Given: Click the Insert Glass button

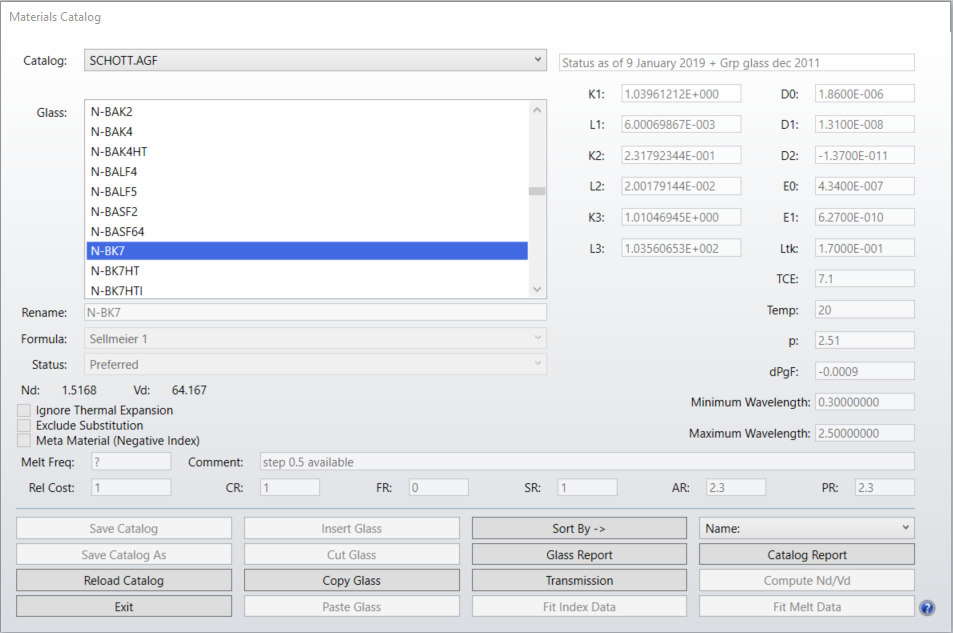Looking at the screenshot, I should tap(352, 528).
